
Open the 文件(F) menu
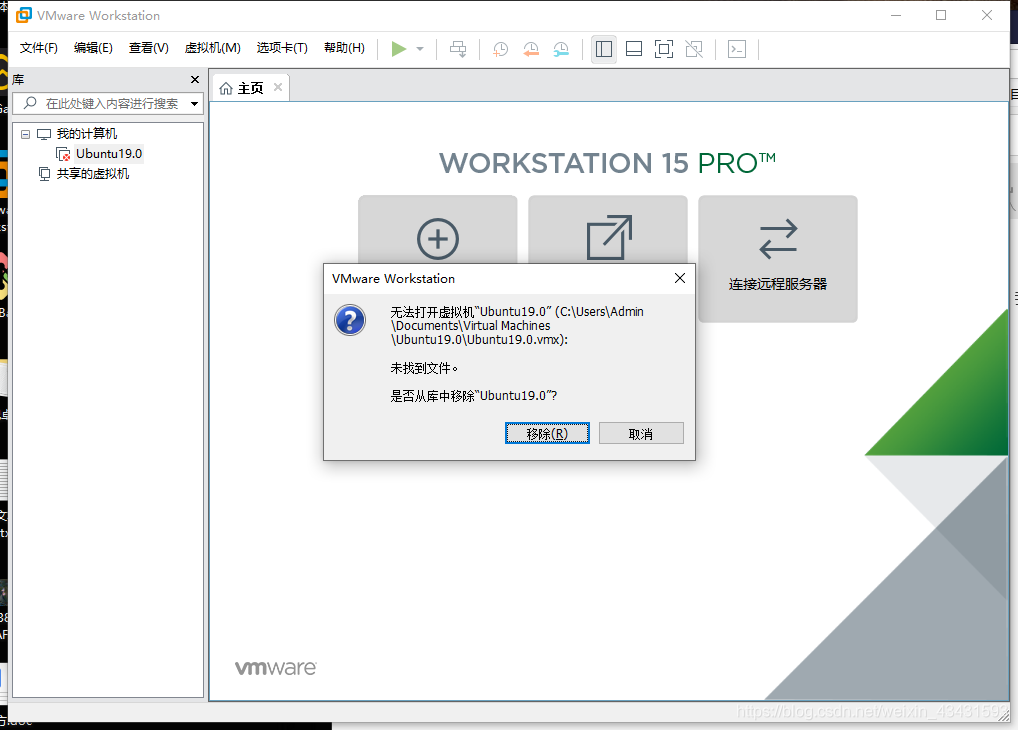[x=38, y=48]
